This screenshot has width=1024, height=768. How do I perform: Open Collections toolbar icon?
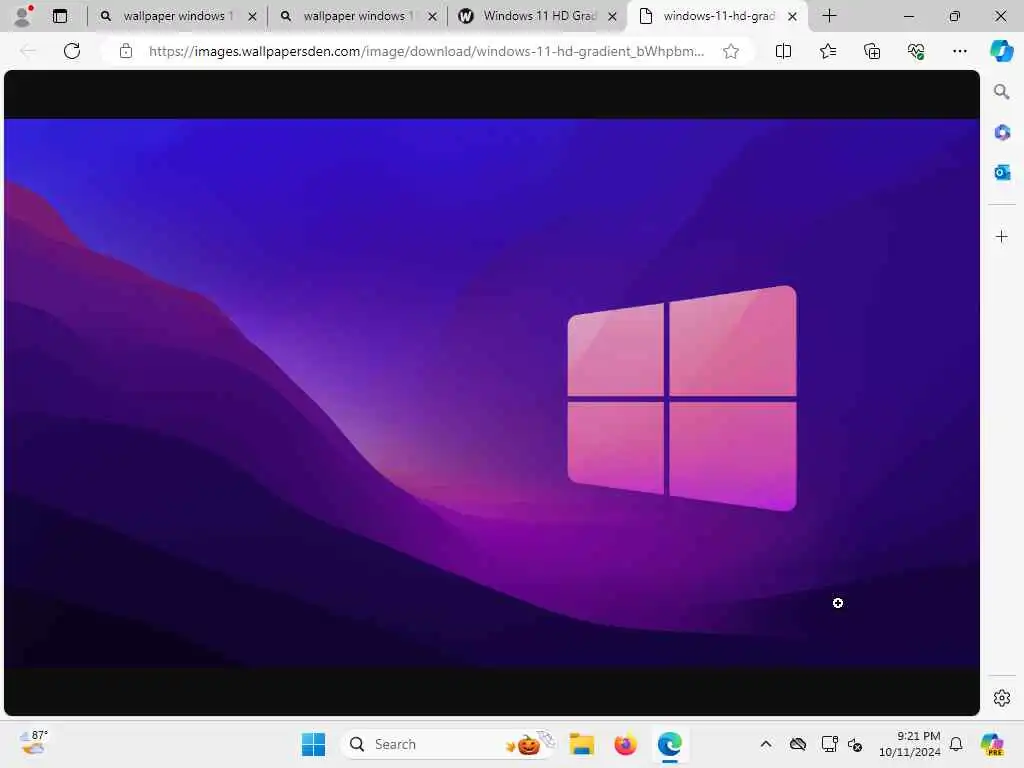(x=872, y=51)
